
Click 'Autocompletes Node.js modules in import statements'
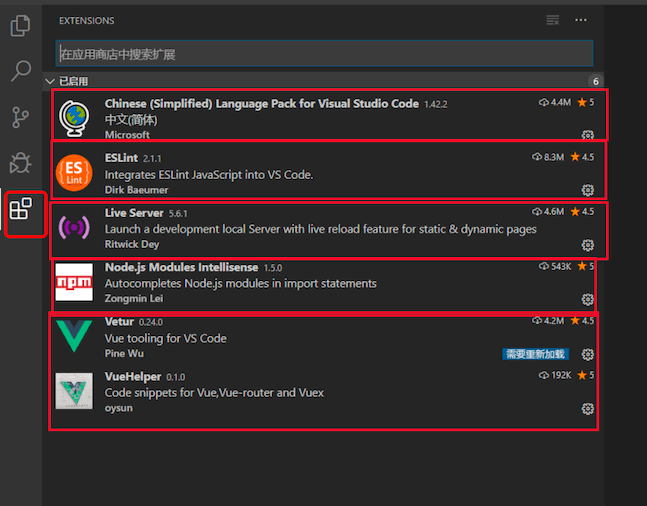(241, 284)
